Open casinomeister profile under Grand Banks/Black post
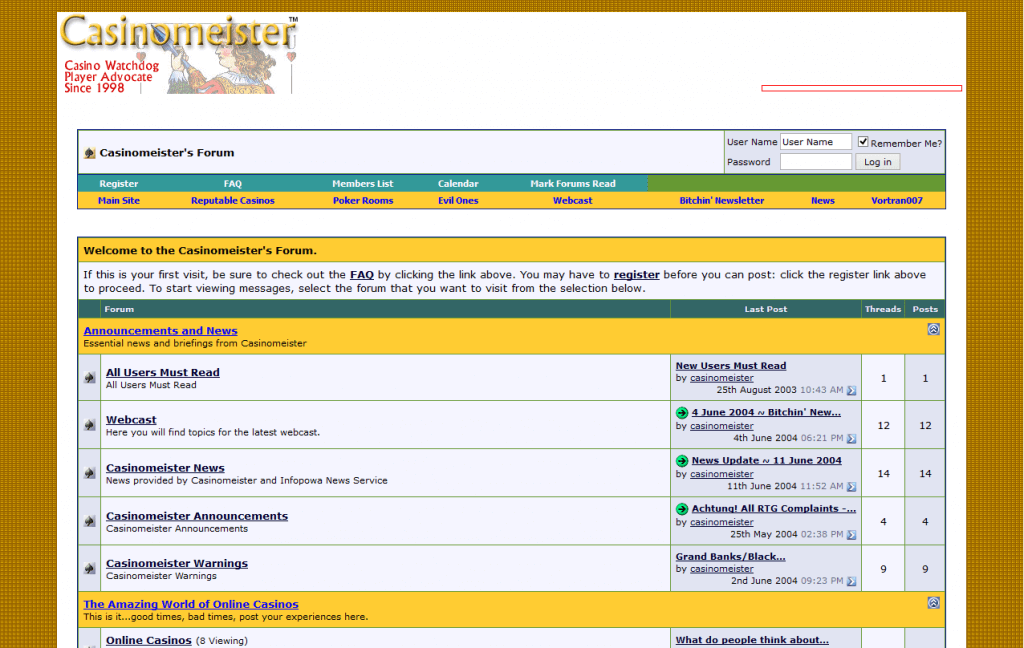The image size is (1024, 648). (722, 569)
